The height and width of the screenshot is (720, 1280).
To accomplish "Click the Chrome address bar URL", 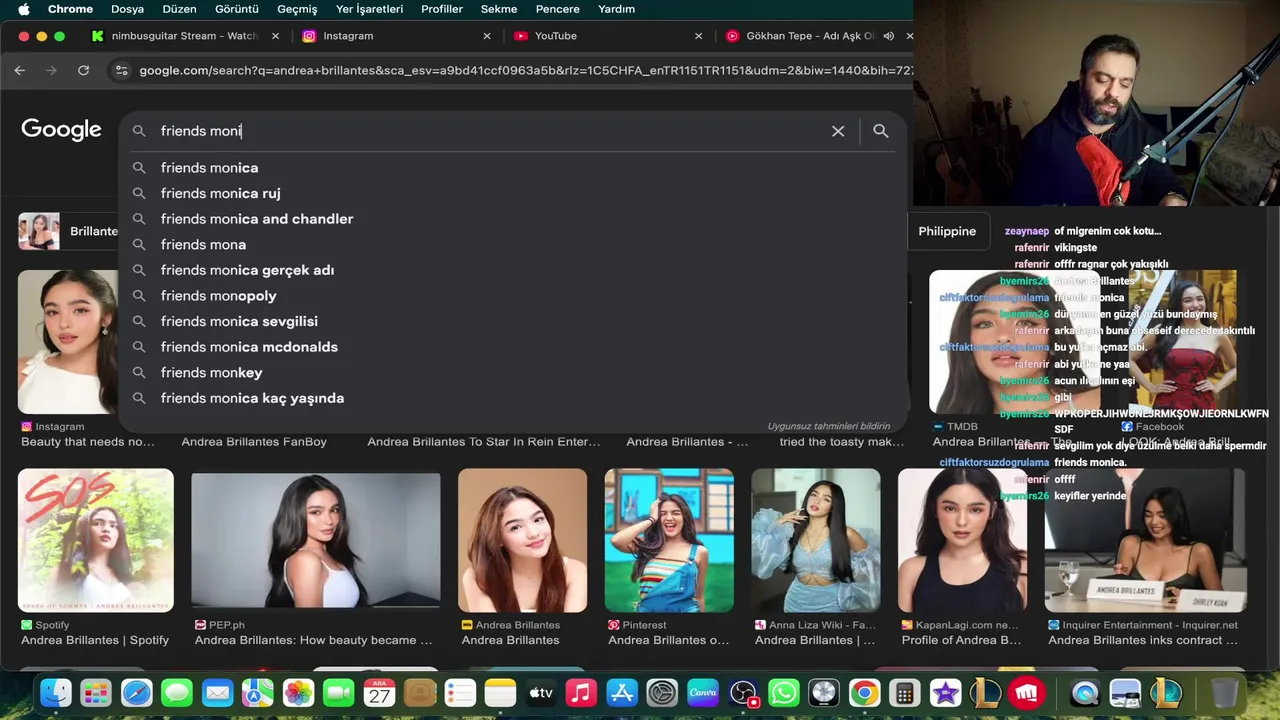I will [x=525, y=70].
